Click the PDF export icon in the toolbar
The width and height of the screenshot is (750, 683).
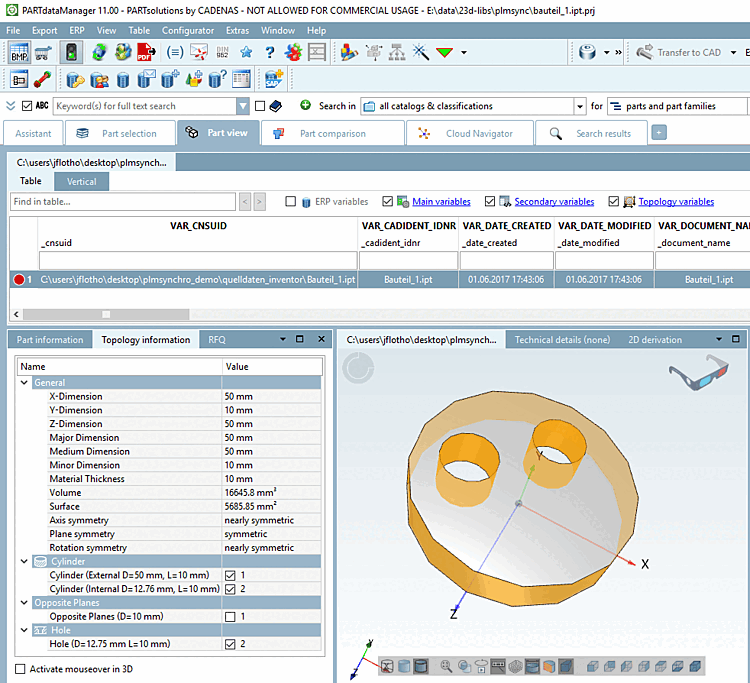[146, 52]
